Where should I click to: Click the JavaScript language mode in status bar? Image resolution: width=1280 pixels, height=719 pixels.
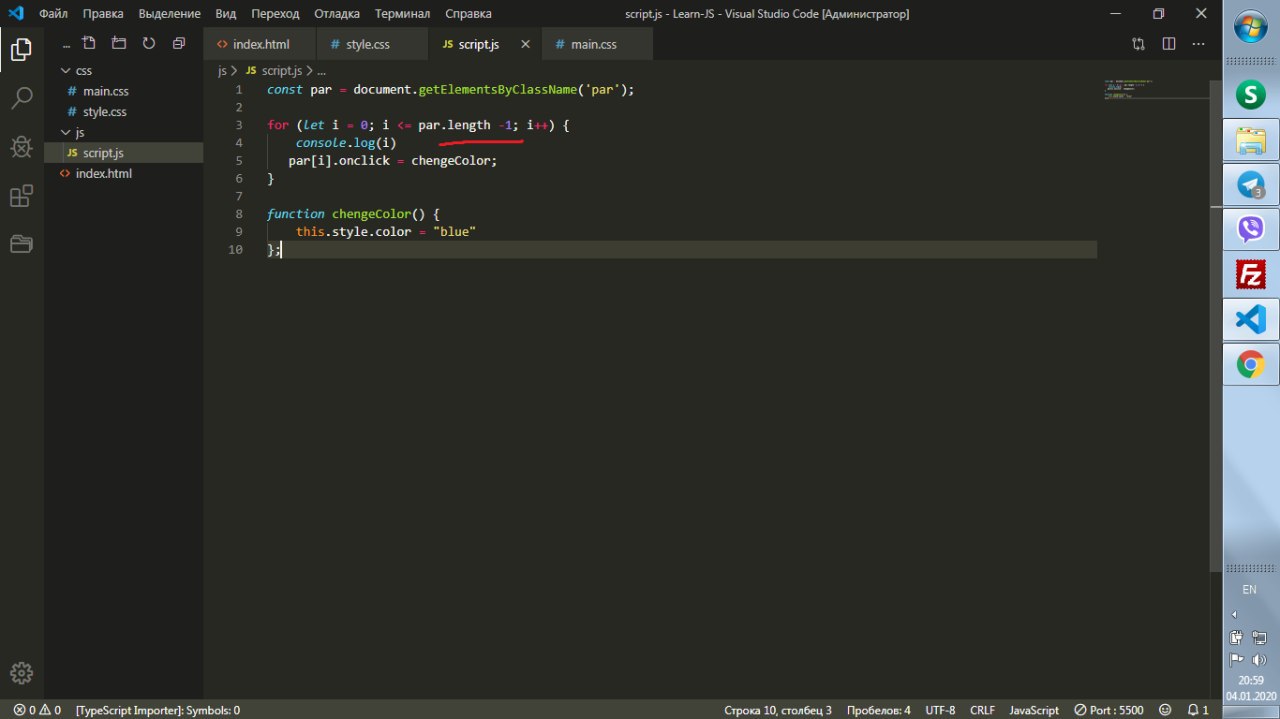pos(1034,710)
